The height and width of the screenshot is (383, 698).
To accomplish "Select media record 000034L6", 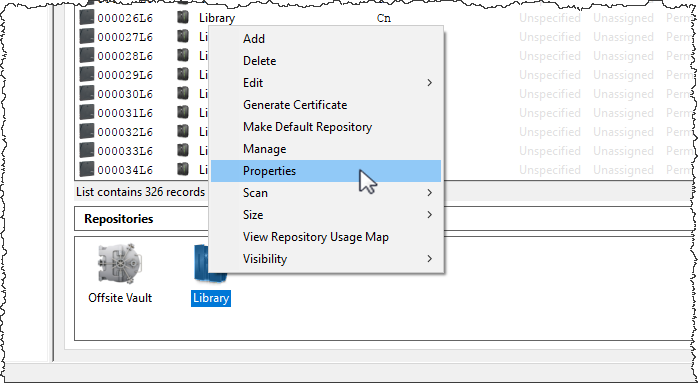I will (125, 171).
